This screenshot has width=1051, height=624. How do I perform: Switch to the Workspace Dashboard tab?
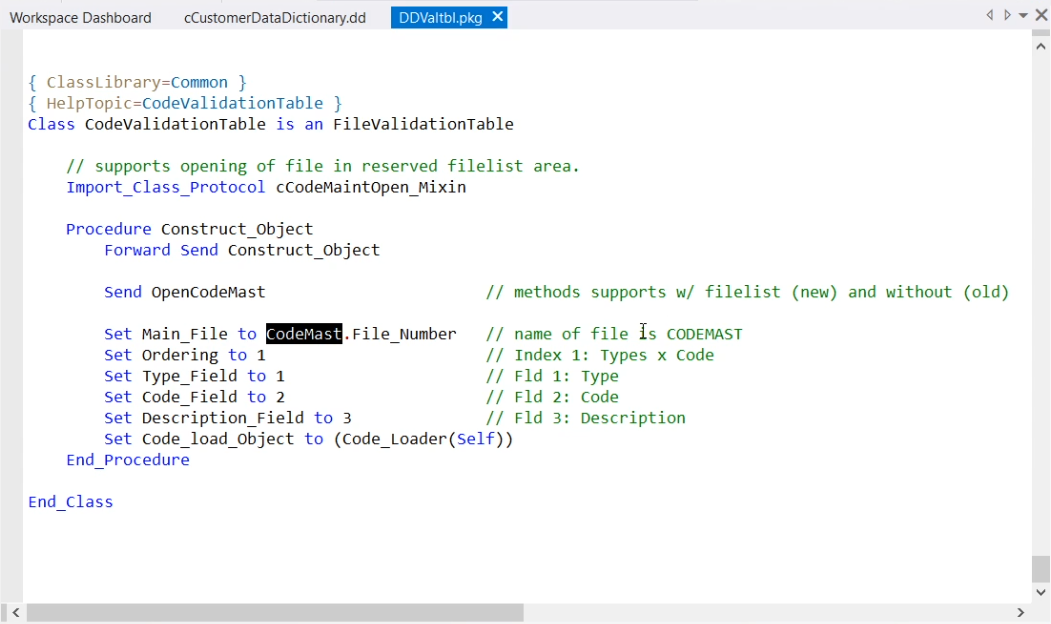point(81,18)
